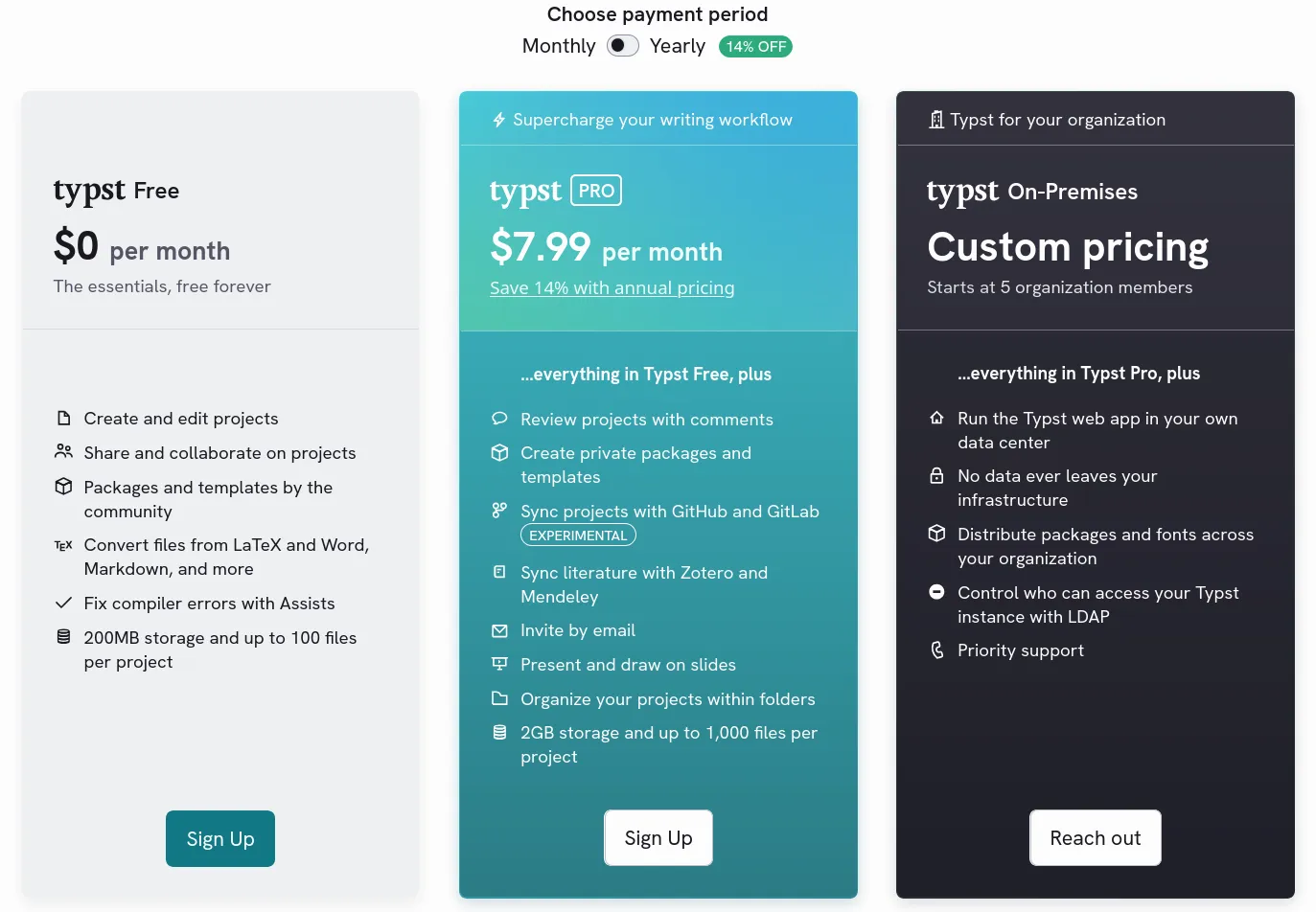
Task: Click the database icon for 200MB storage
Action: point(63,636)
